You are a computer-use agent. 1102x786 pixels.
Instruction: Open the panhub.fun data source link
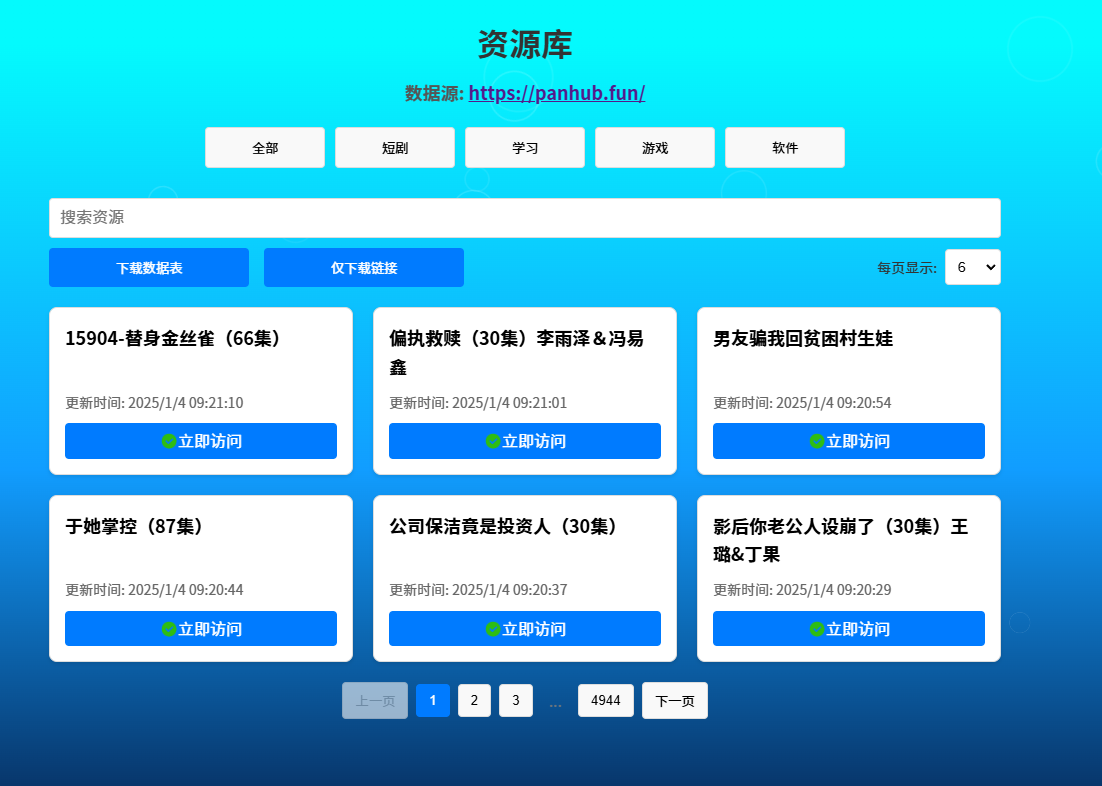click(557, 94)
